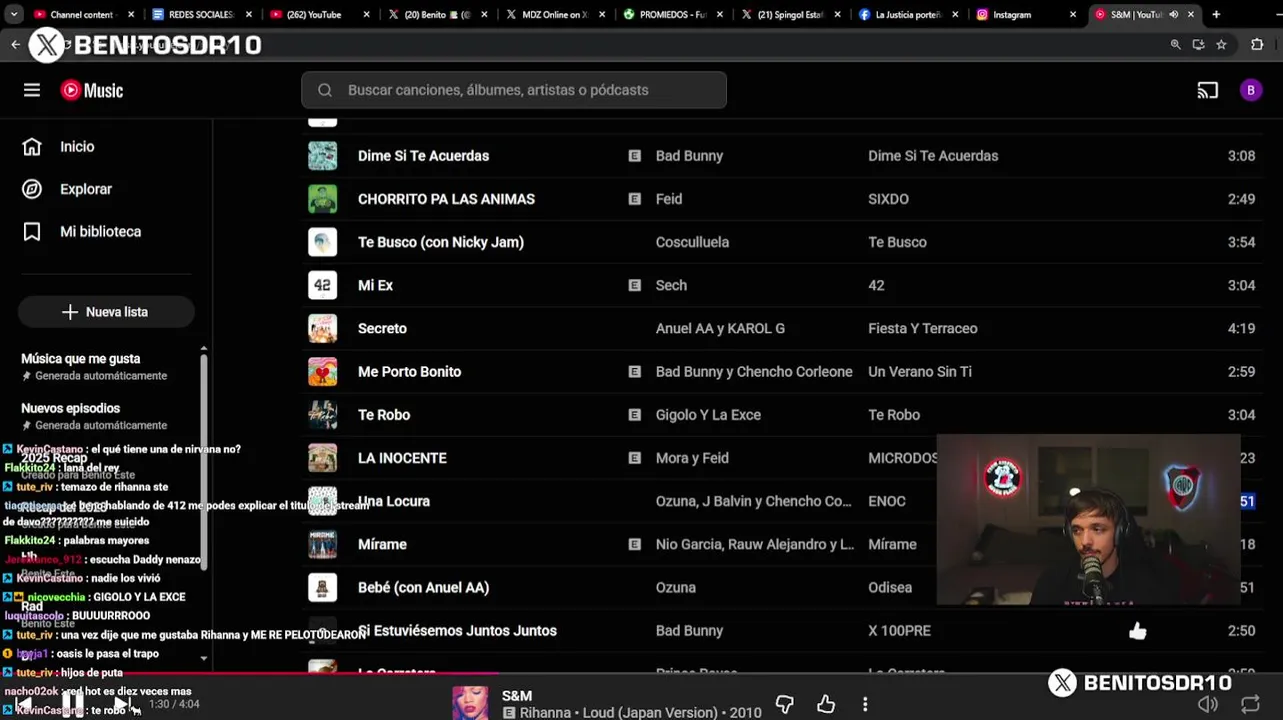Pause playback in the player bar

(72, 705)
